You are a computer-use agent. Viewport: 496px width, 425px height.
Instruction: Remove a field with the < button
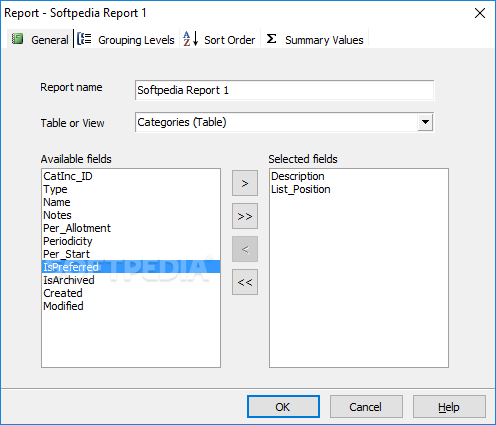(x=245, y=249)
